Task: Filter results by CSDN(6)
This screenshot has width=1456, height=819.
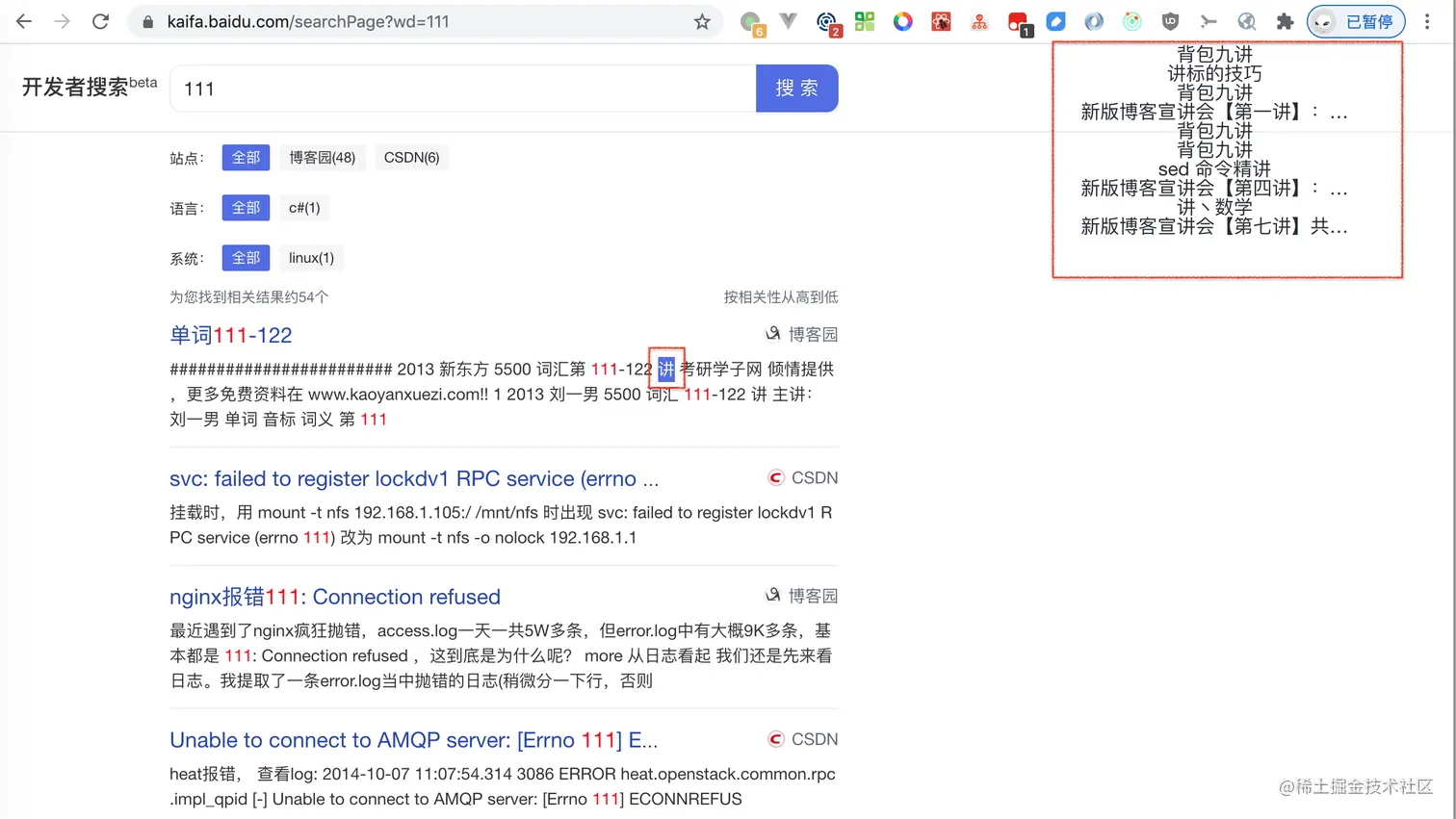Action: pos(411,158)
